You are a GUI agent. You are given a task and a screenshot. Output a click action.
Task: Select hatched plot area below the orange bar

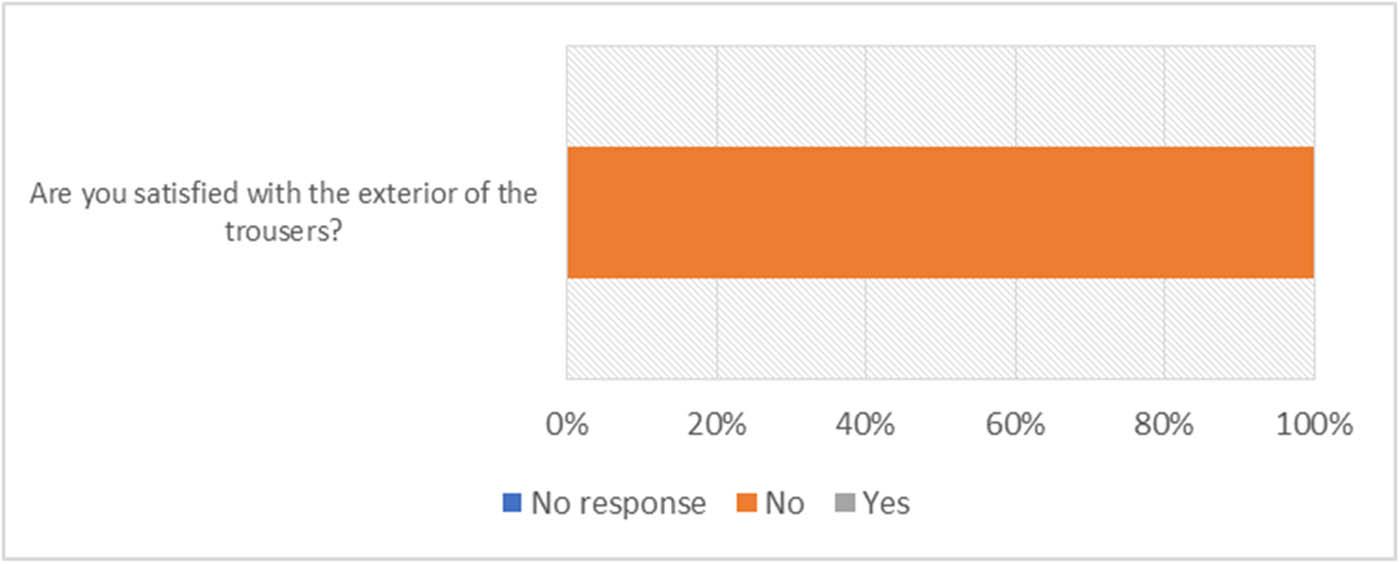[940, 329]
